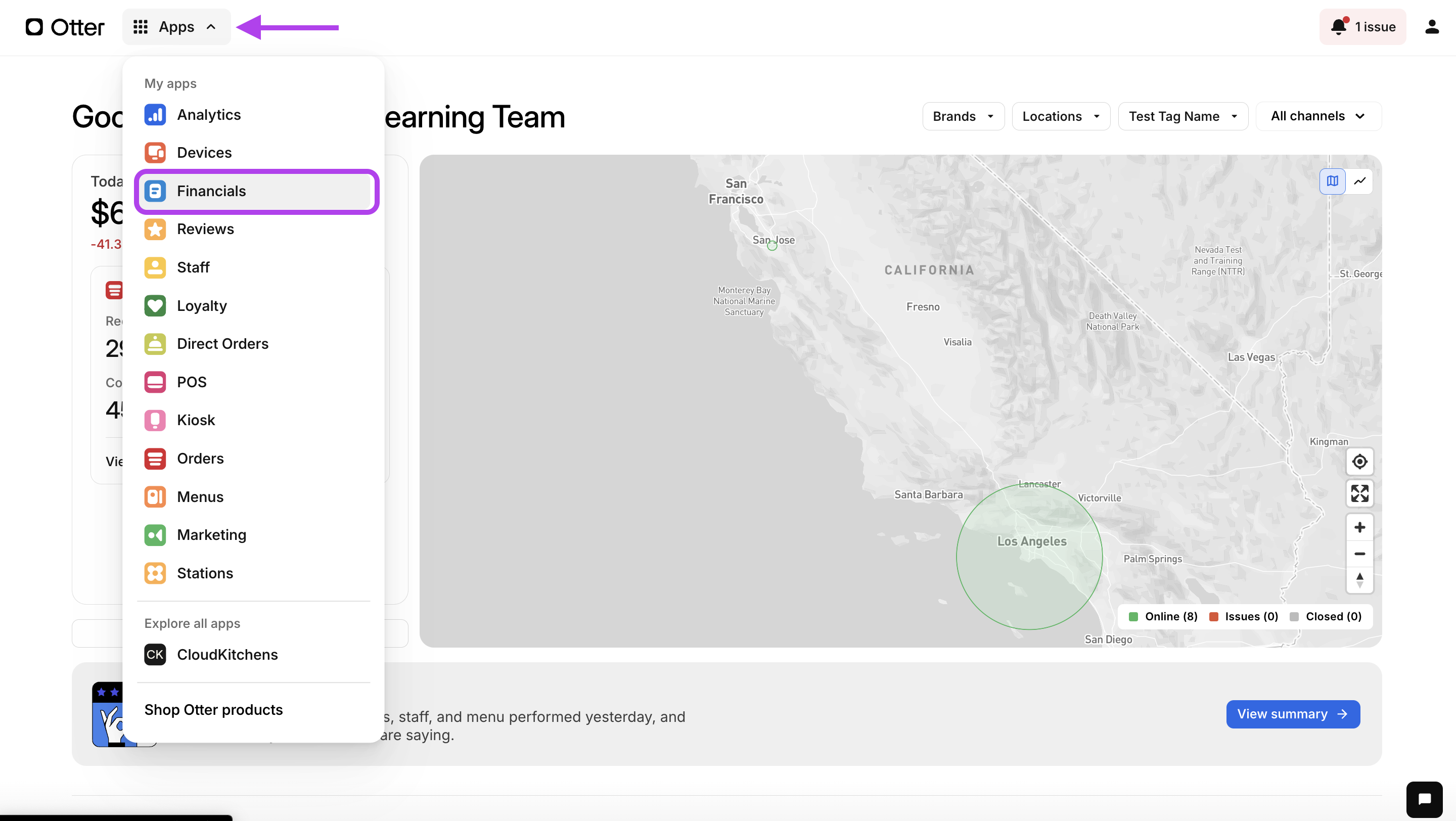Reset the map compass north arrow

1359,580
